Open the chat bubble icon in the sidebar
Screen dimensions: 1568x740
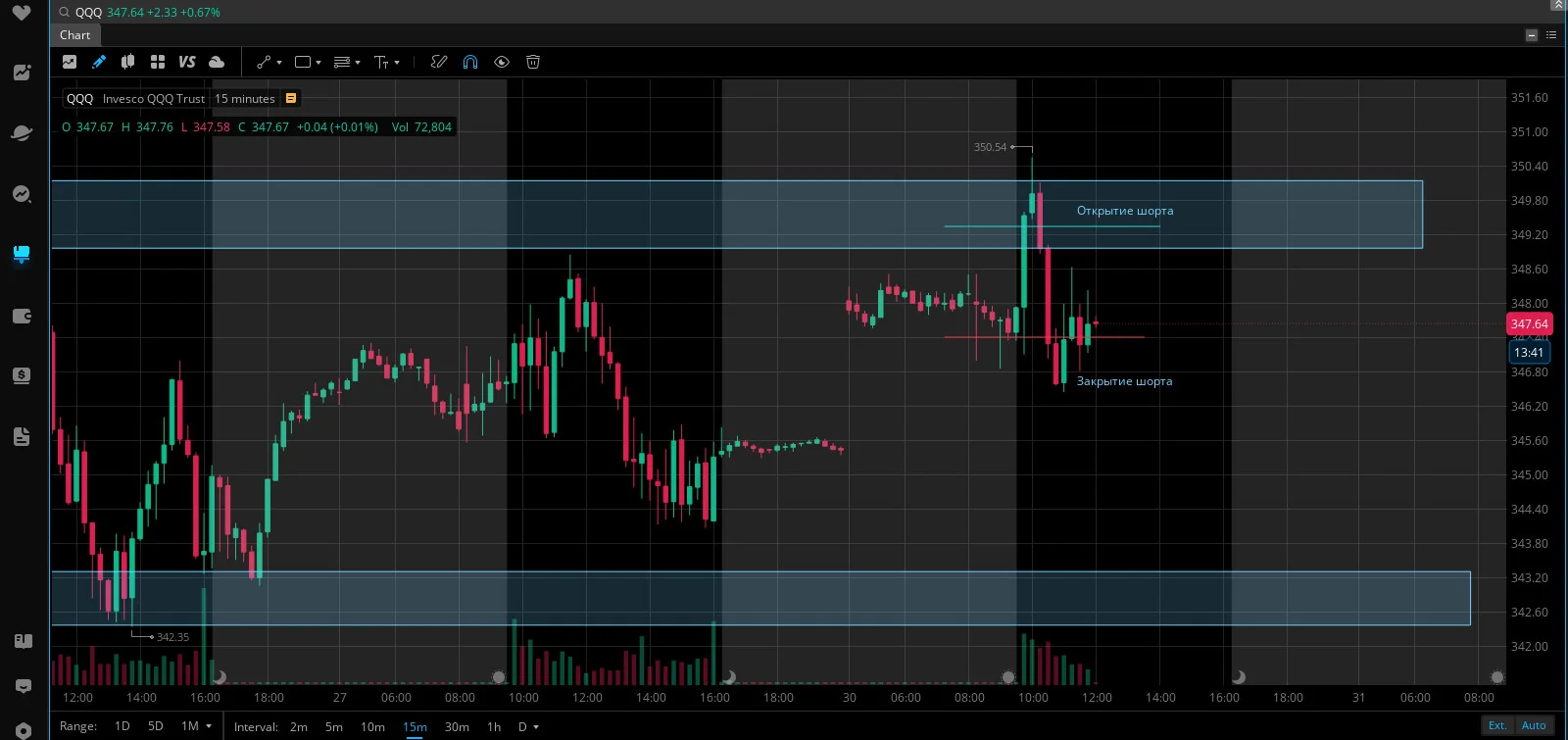24,686
